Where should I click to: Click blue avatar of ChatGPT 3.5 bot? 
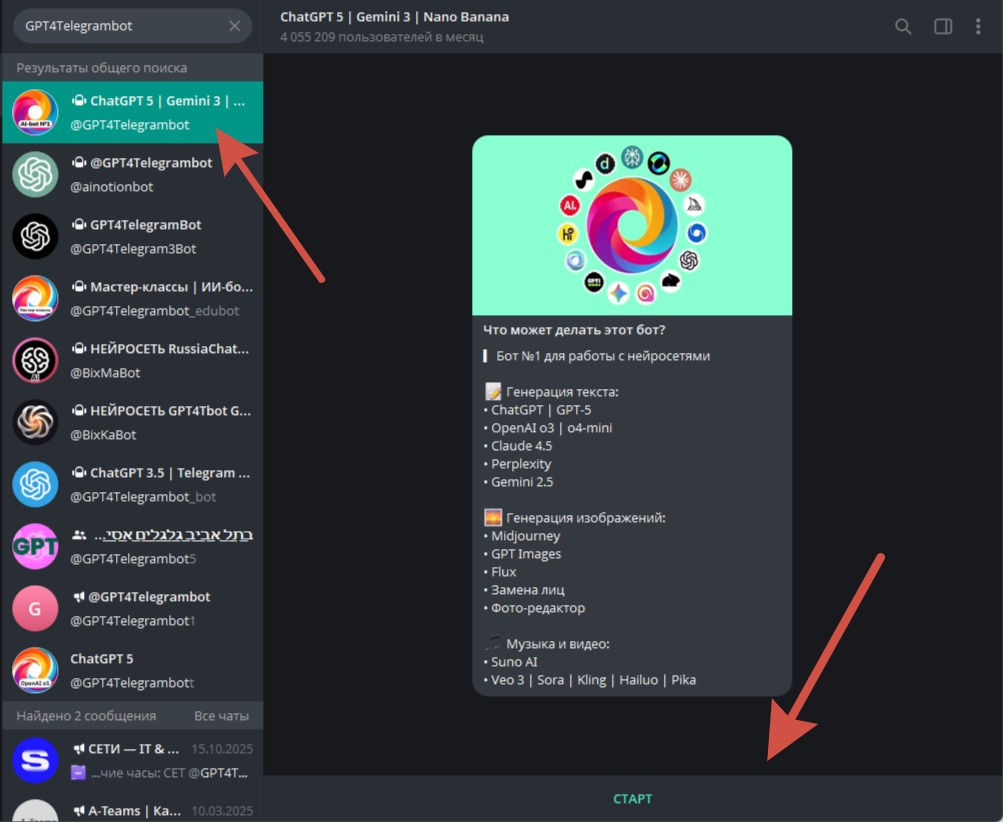[35, 485]
